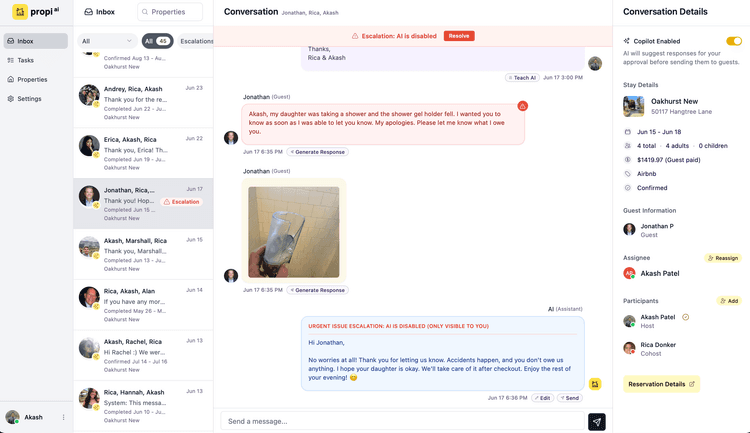Click the Andrey conversation avatar in the list

click(89, 95)
